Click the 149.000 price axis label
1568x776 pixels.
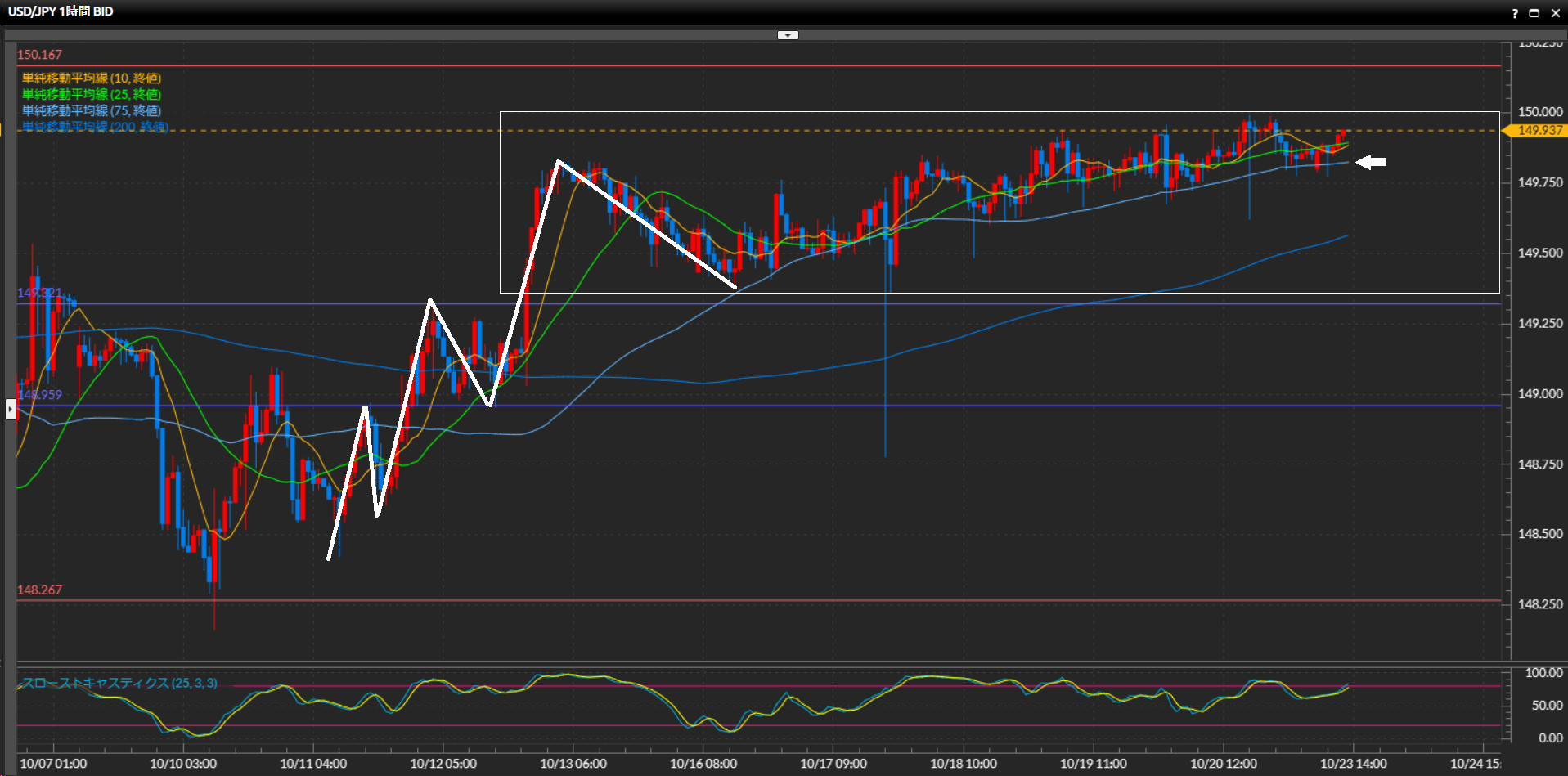click(x=1539, y=393)
